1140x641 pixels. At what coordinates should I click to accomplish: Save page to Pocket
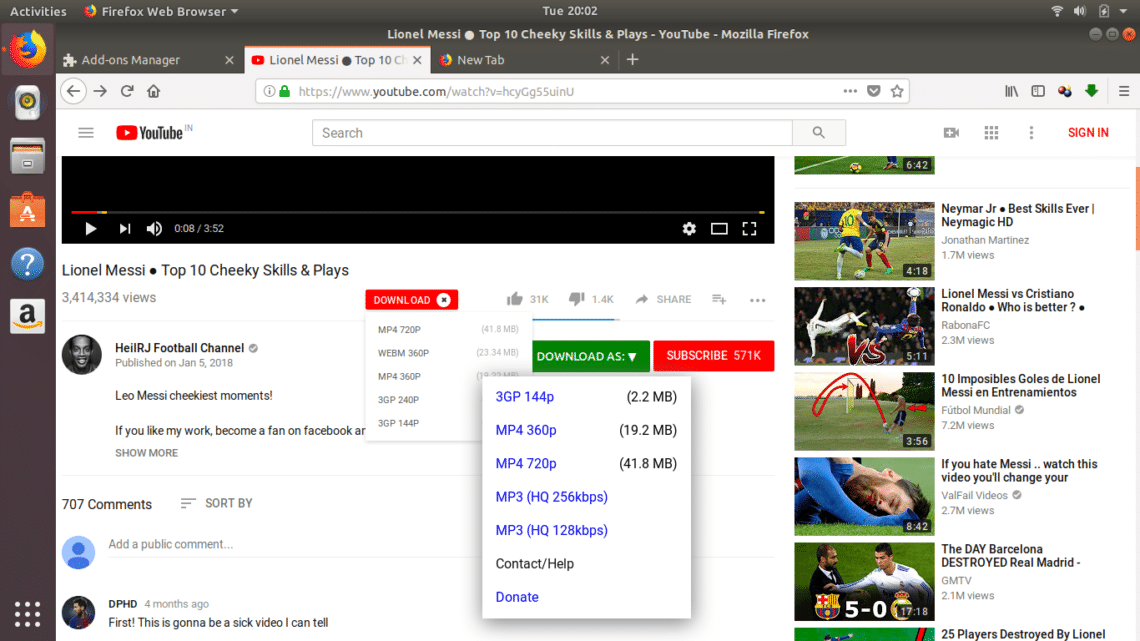(874, 91)
